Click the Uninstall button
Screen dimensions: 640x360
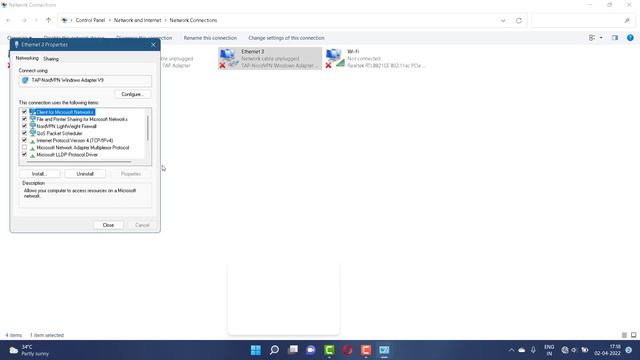[x=85, y=174]
